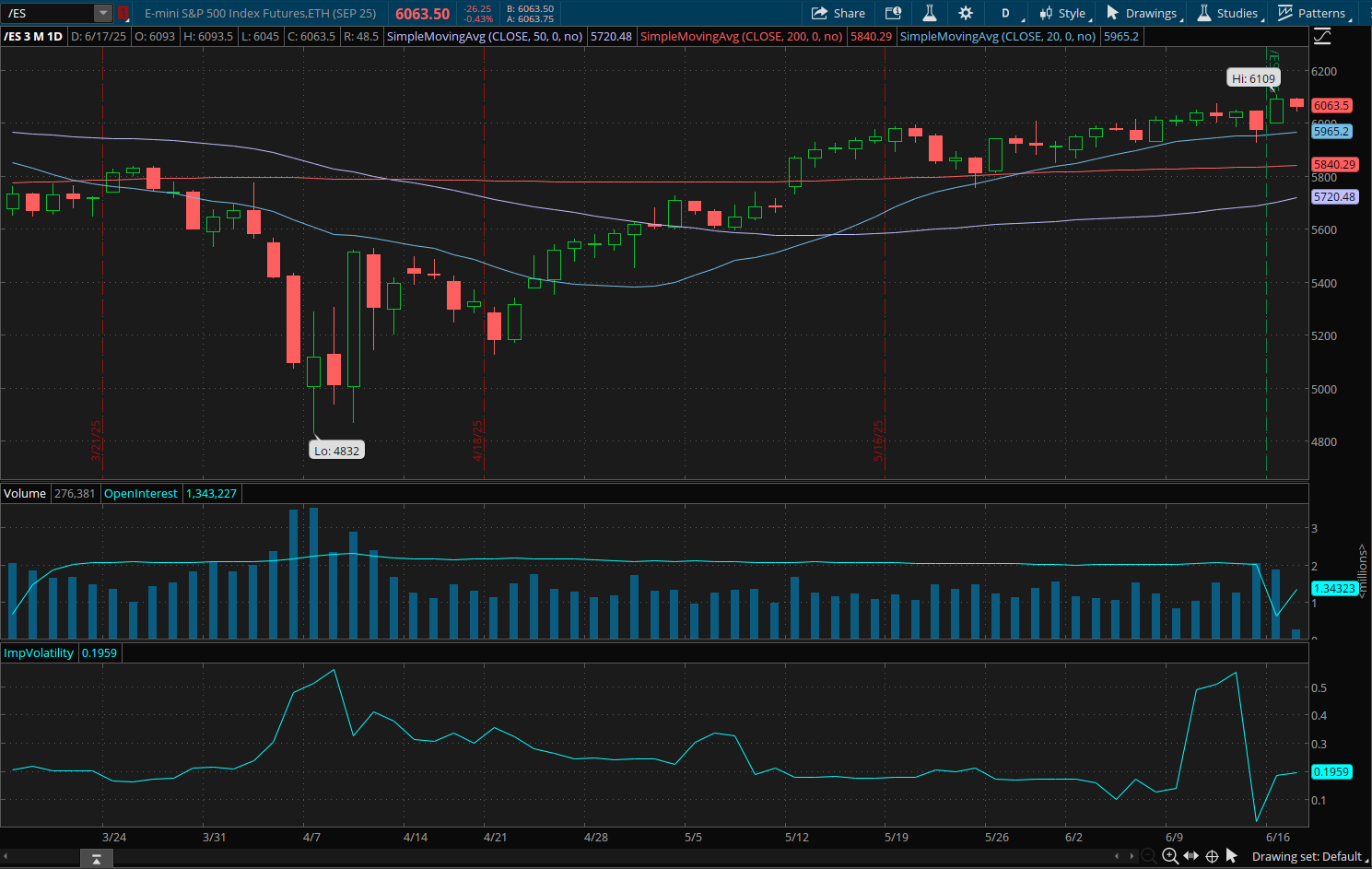The width and height of the screenshot is (1372, 869).
Task: Click SimpleMovingAvg 50 study label
Action: pos(484,36)
